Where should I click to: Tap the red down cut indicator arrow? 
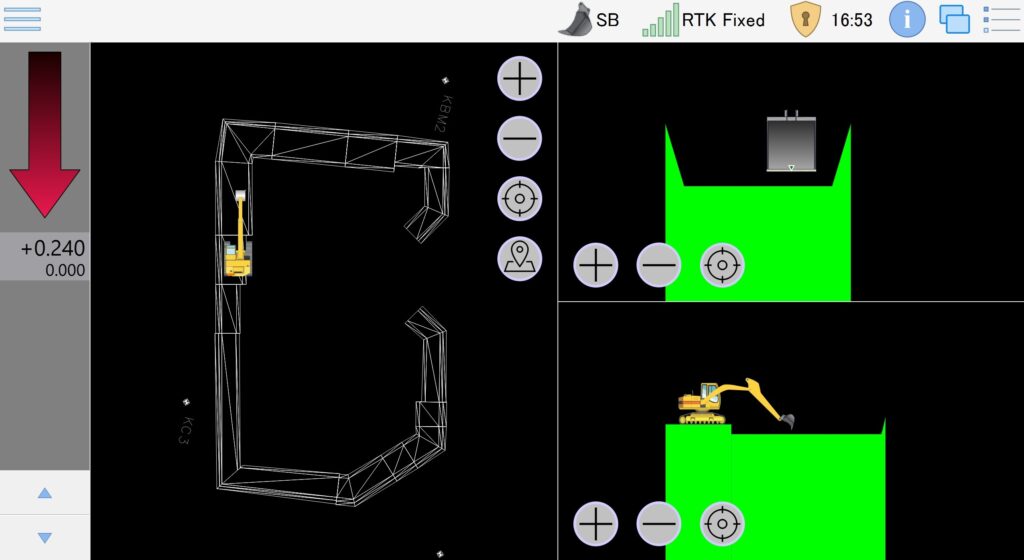point(44,134)
